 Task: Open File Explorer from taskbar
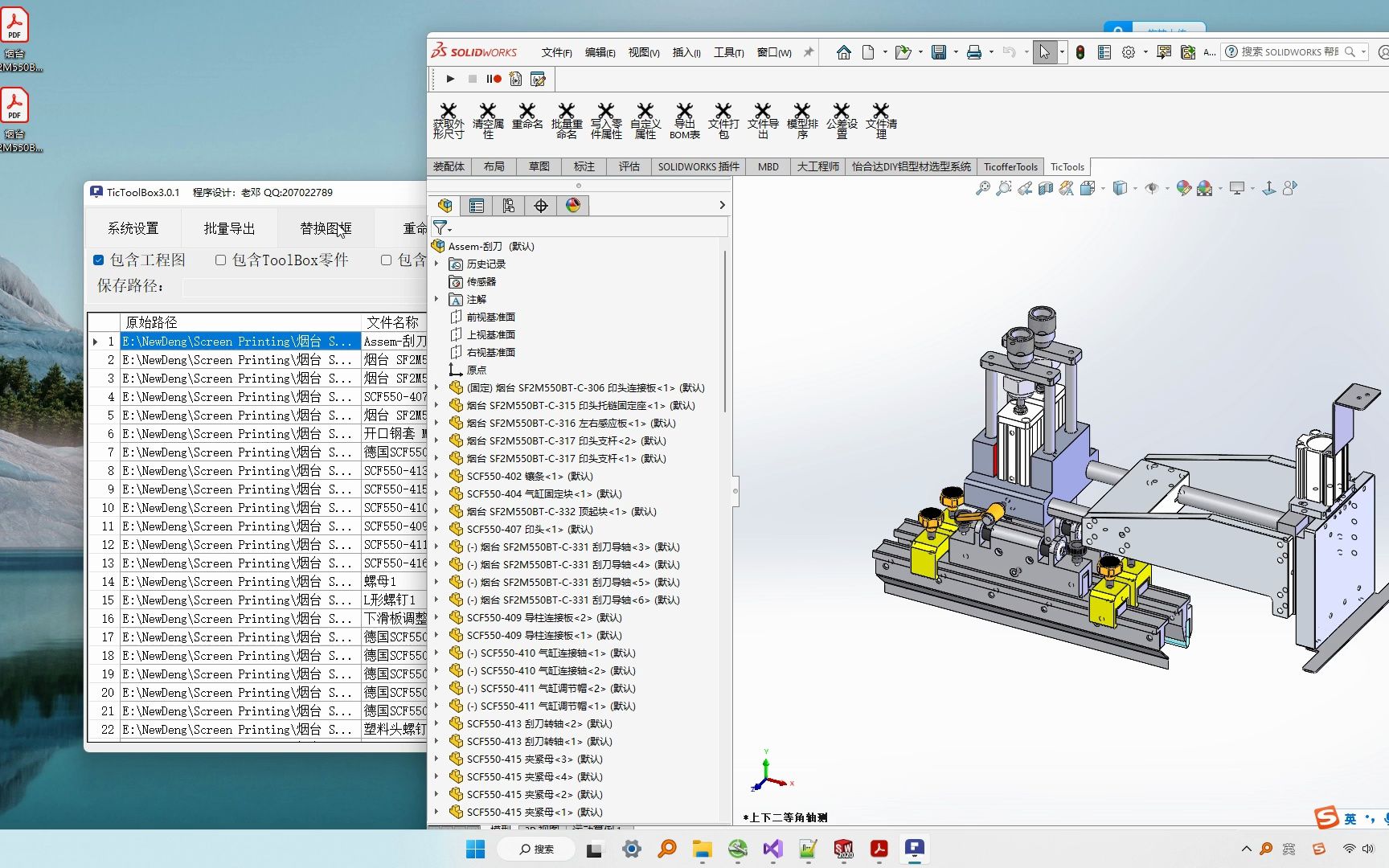coord(702,849)
